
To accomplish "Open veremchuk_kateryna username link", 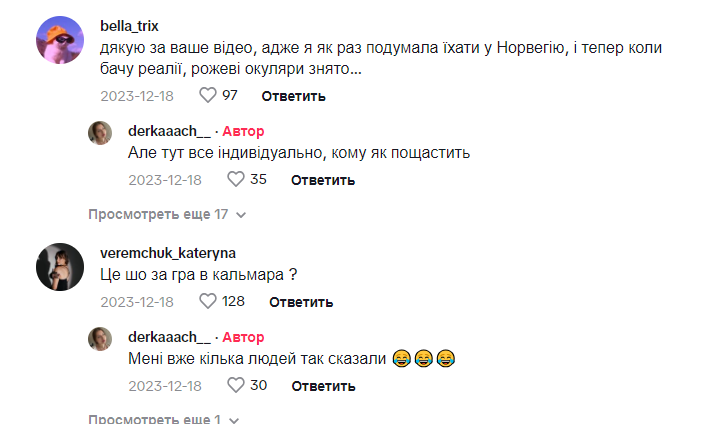I will 168,252.
